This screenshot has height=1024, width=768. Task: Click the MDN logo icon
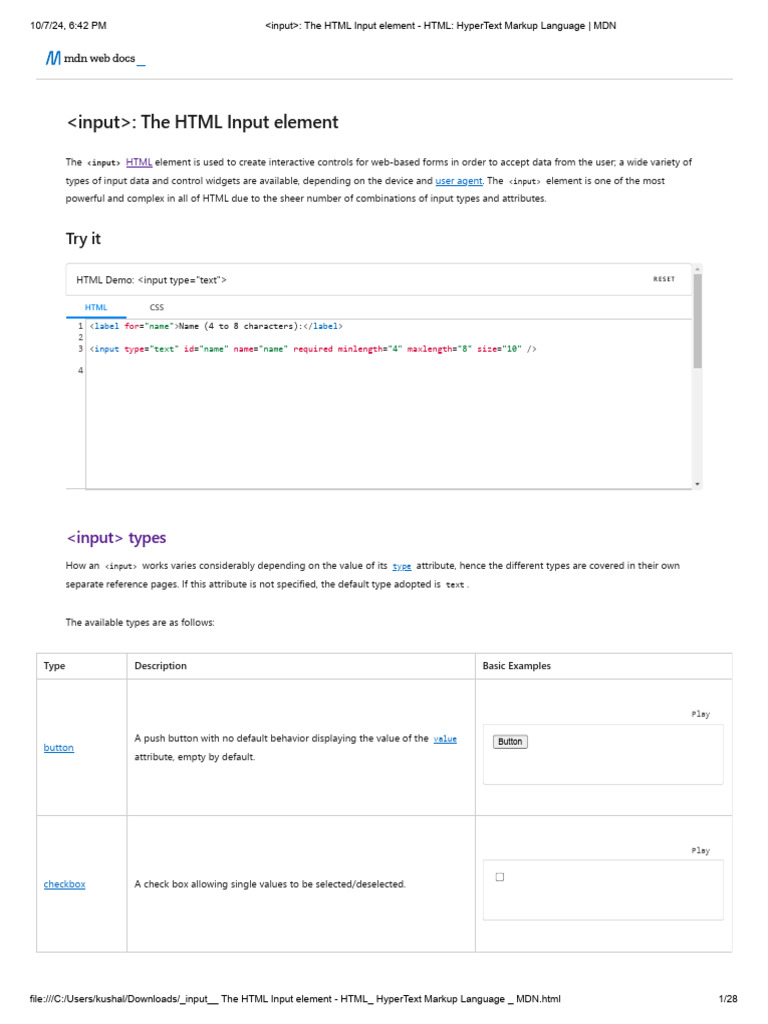point(53,58)
